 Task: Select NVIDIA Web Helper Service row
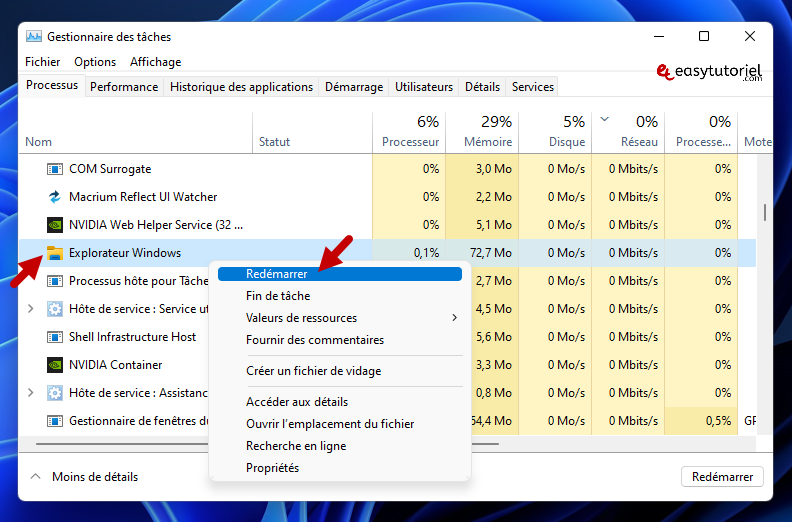(156, 225)
